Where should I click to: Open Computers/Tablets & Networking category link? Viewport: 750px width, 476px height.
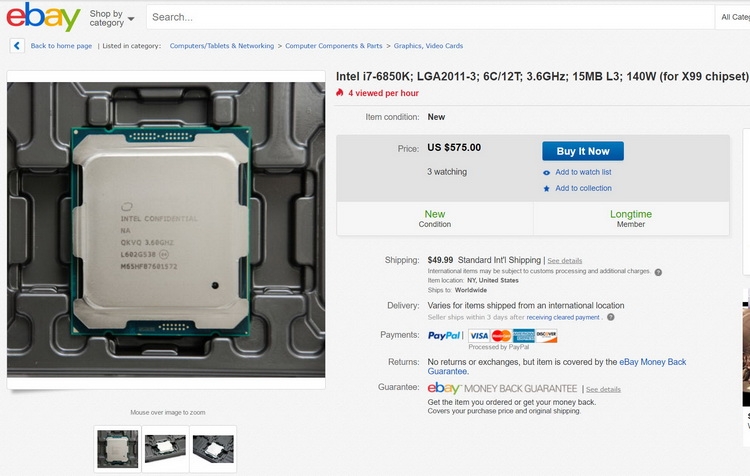click(222, 46)
